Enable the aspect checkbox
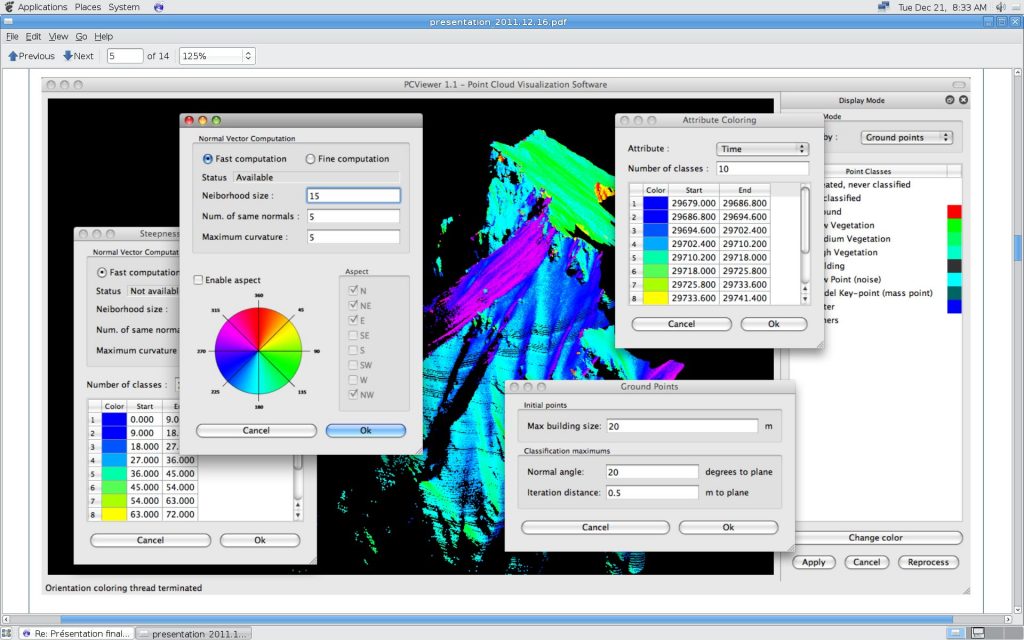Viewport: 1024px width, 640px height. pos(198,280)
